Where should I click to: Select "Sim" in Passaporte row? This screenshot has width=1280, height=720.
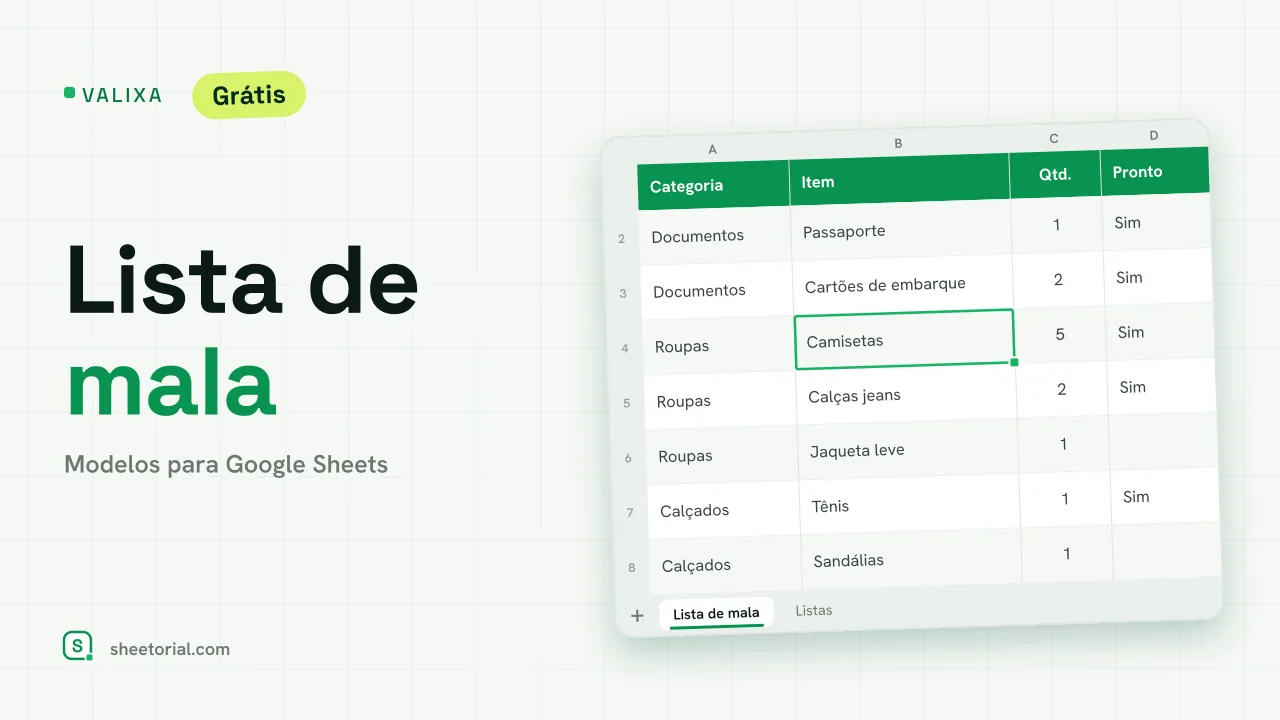point(1157,222)
